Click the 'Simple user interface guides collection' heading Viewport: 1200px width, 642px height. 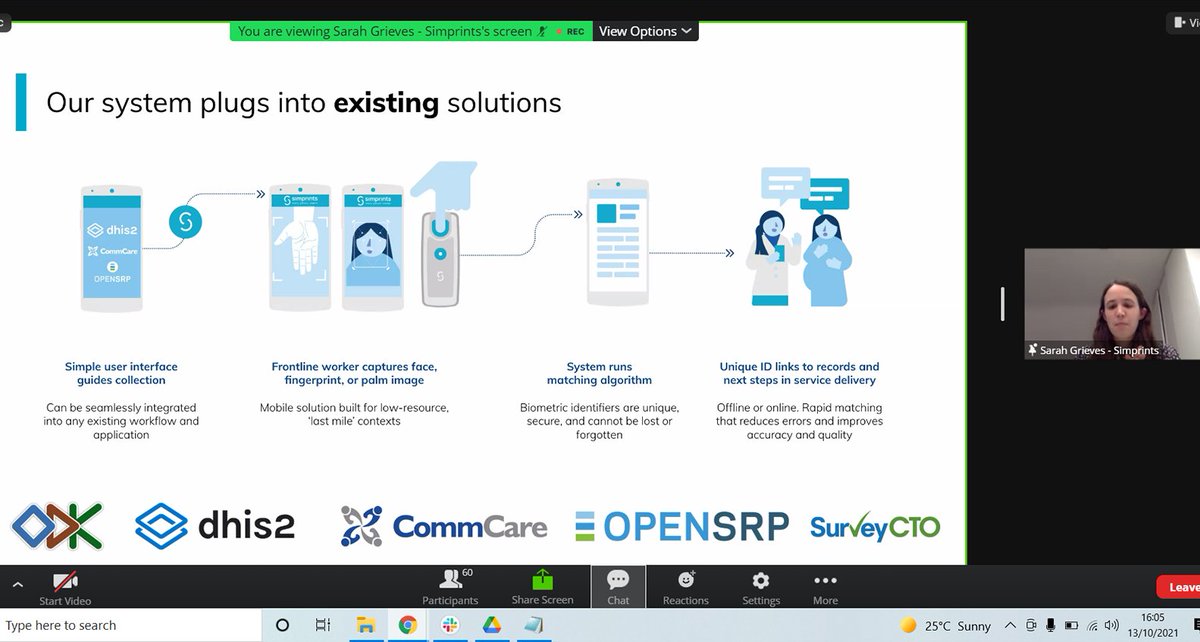121,373
